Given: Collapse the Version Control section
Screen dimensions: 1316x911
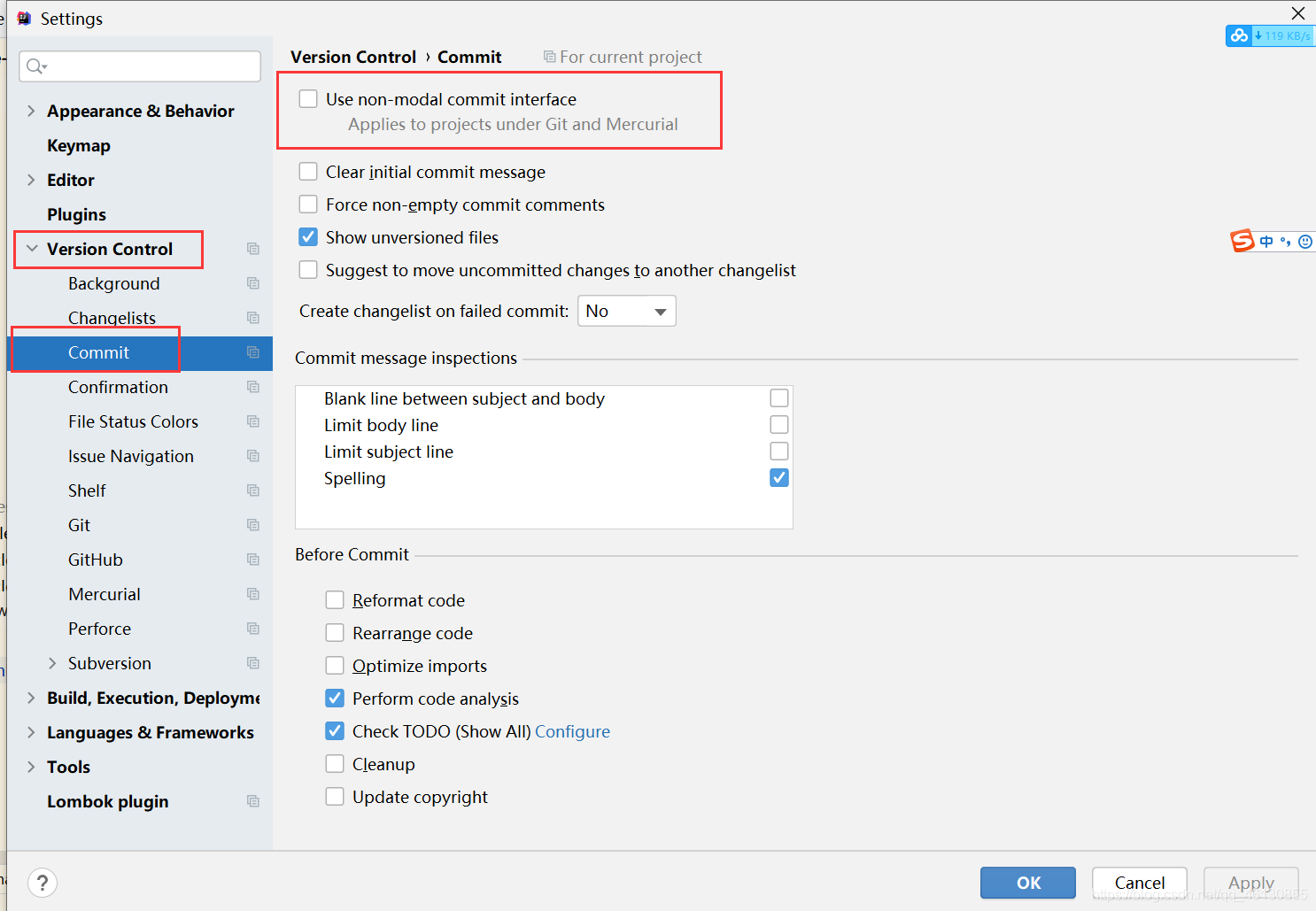Looking at the screenshot, I should pos(32,249).
